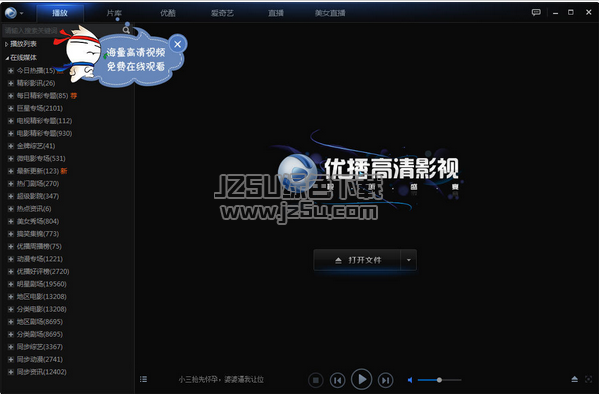Adjust the volume slider

439,380
